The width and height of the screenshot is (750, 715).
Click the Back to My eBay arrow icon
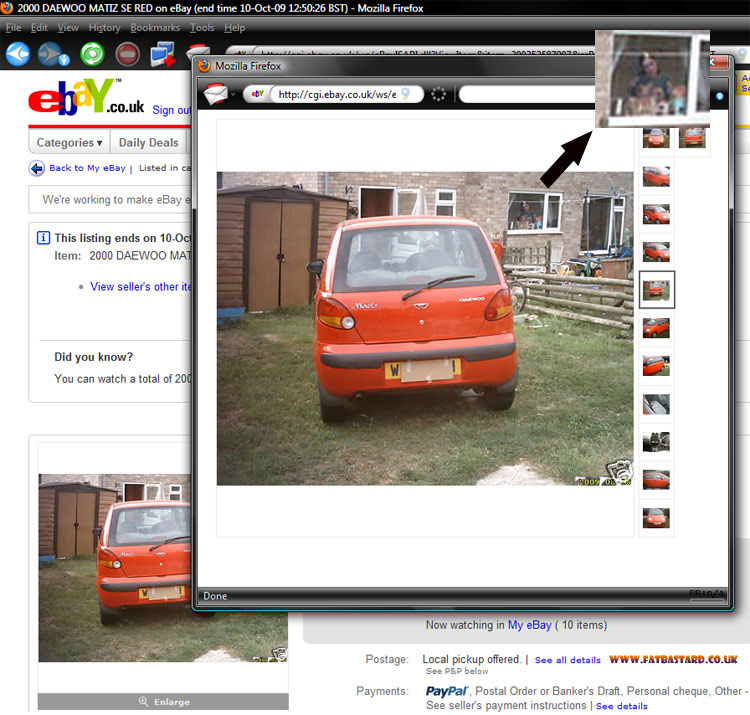coord(37,168)
